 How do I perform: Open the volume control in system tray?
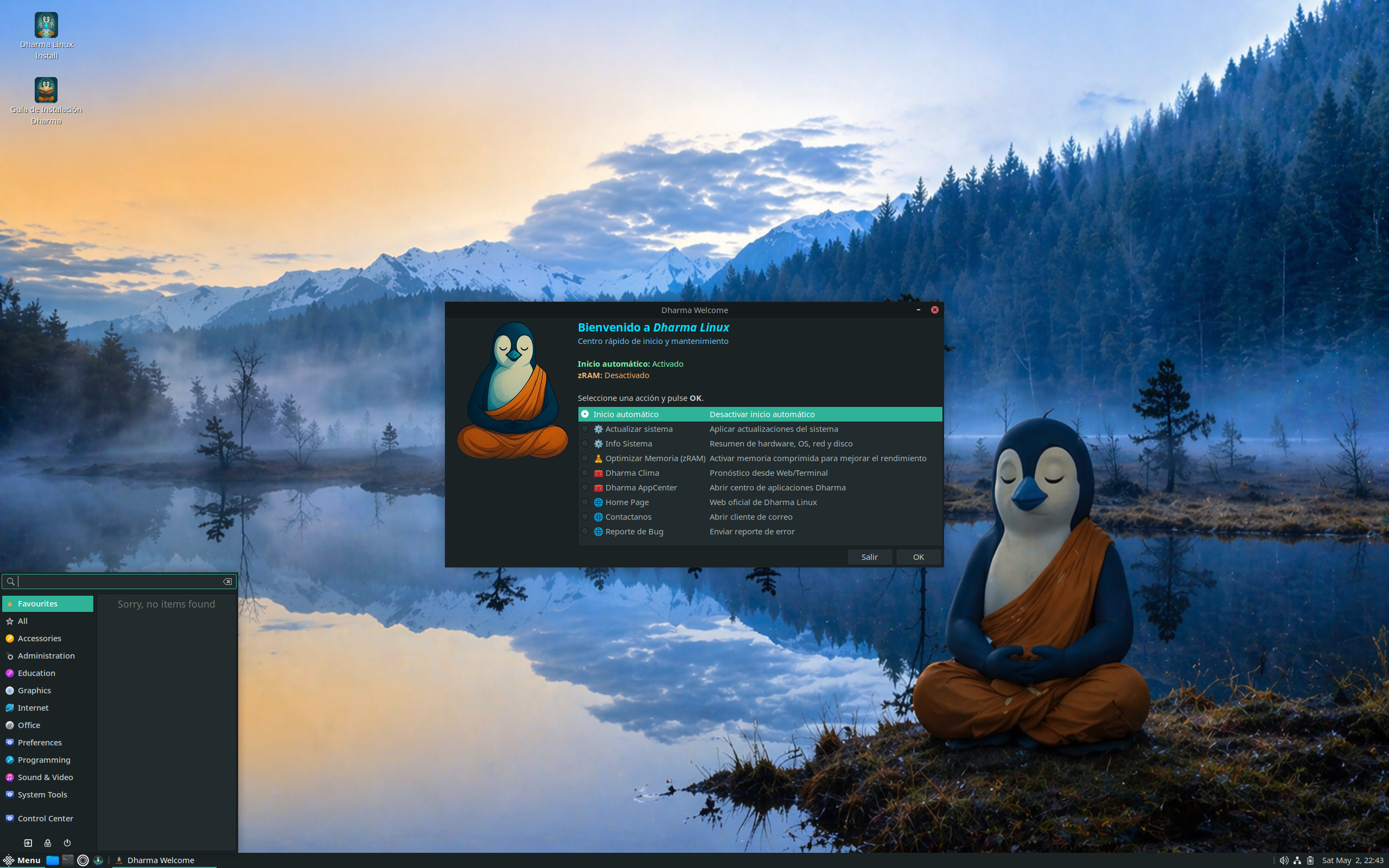1284,860
